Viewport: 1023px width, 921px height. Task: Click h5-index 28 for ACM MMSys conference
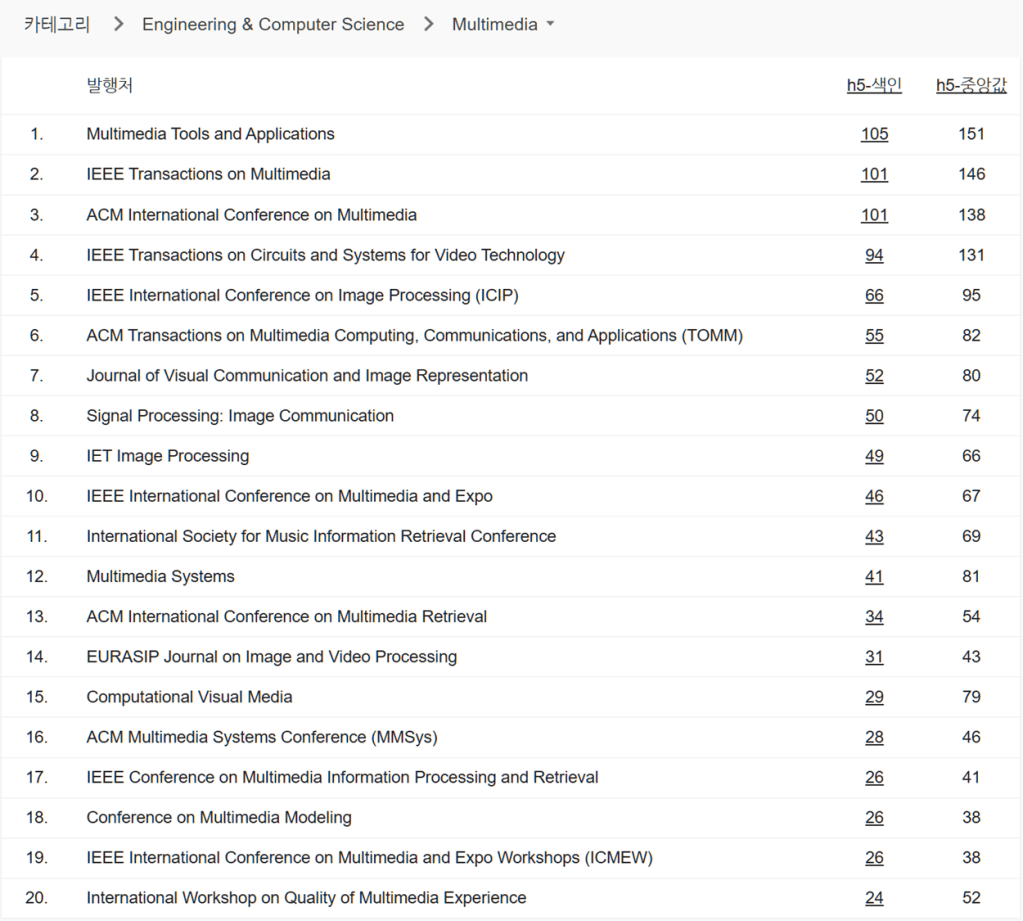click(874, 738)
